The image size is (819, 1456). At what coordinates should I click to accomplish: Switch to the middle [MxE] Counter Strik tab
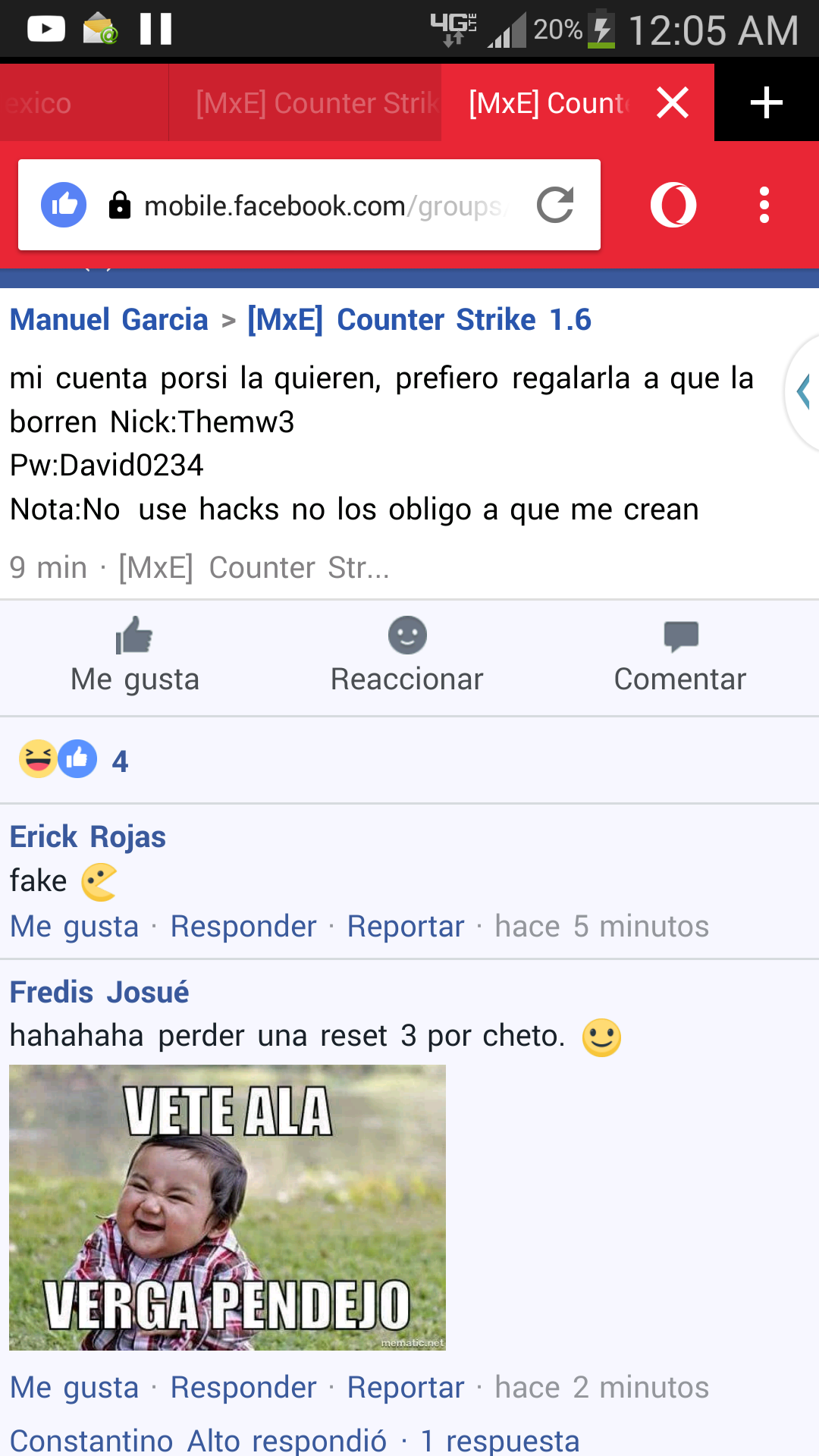305,102
